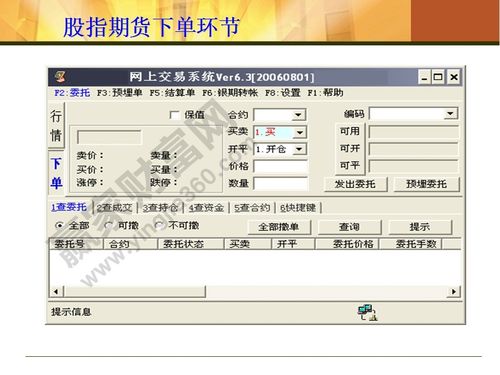
Task: Enable the 保值 checkbox
Action: 174,115
